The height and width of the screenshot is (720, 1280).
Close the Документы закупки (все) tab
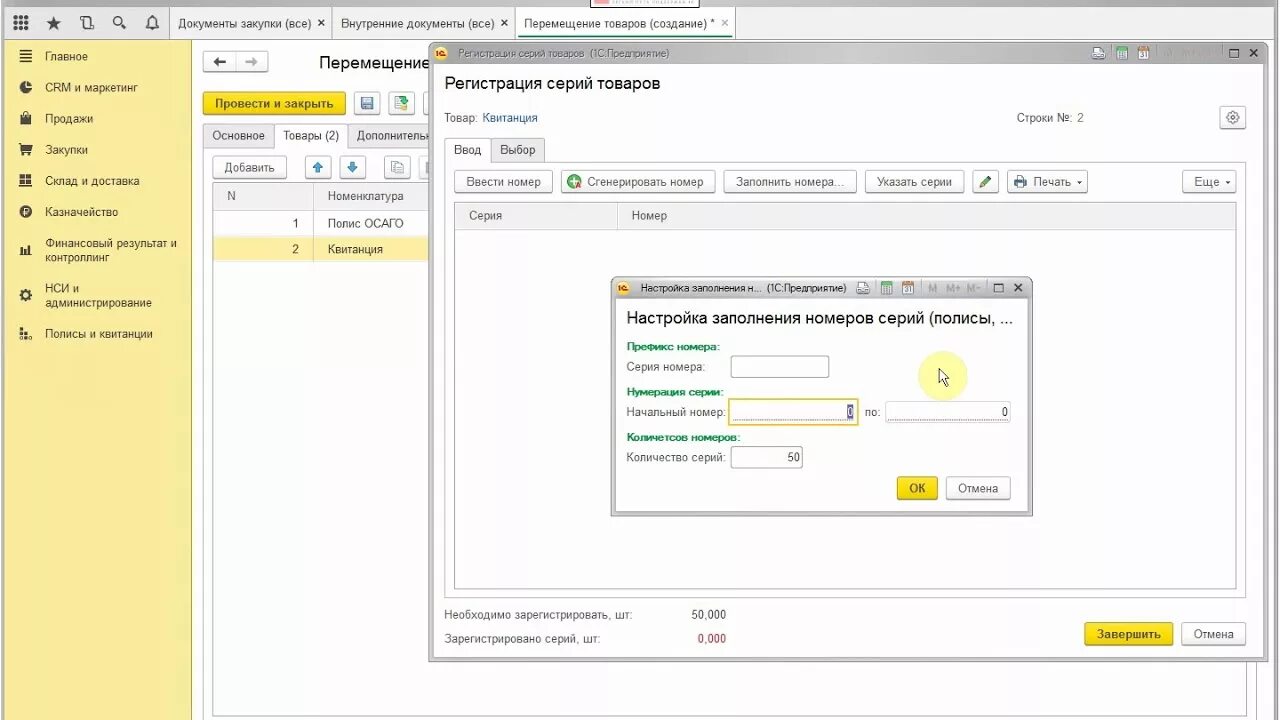(x=320, y=22)
